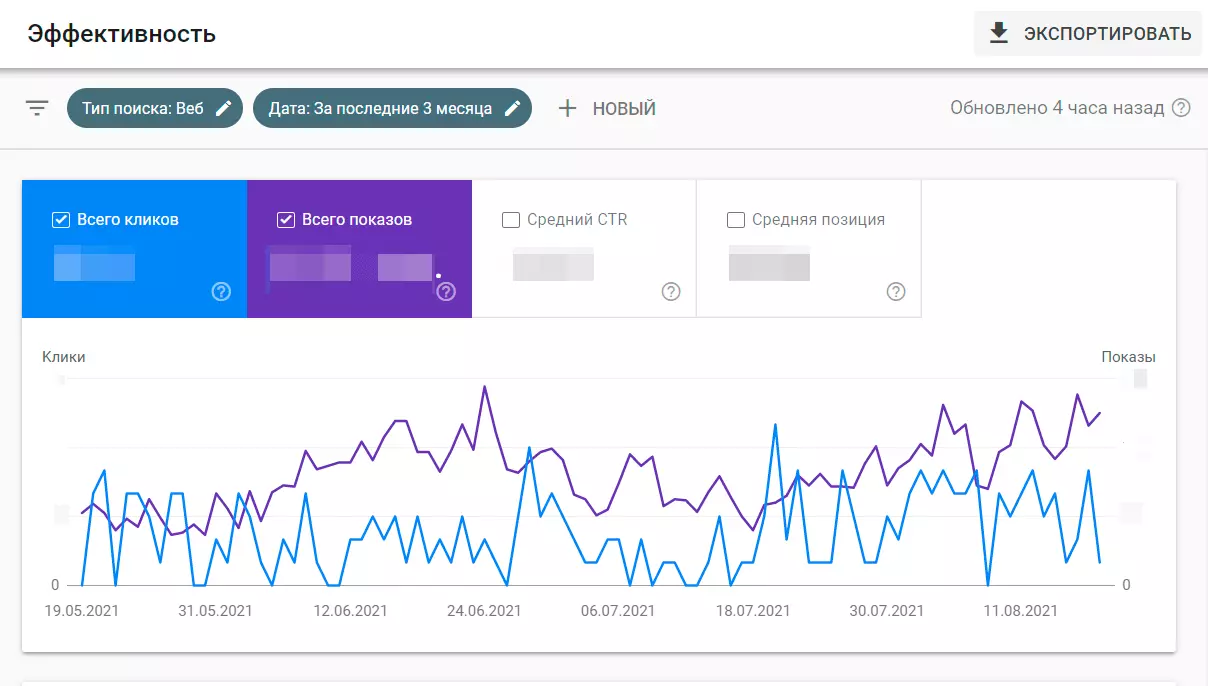
Task: Click the Клики axis label
Action: [x=64, y=357]
